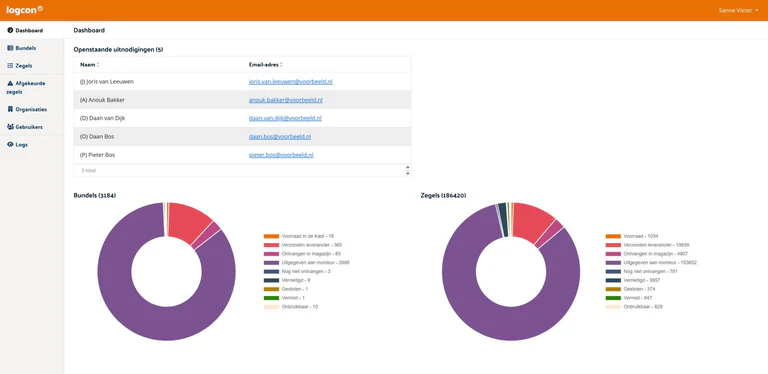
Task: Click email anouk.bakker@voorbeeld.nl
Action: click(x=286, y=100)
